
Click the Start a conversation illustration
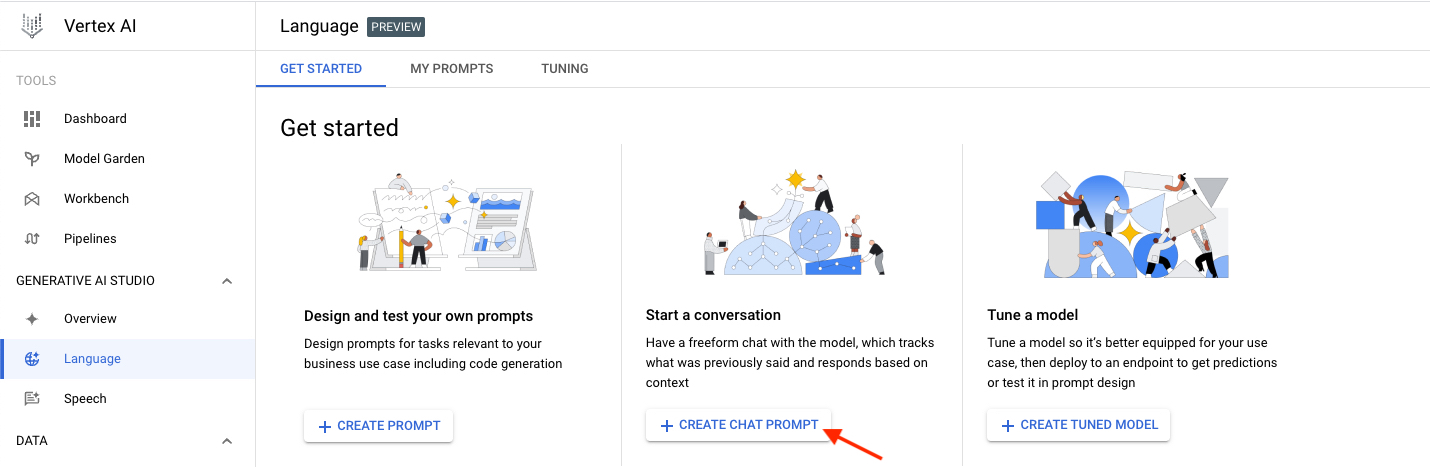[x=795, y=223]
